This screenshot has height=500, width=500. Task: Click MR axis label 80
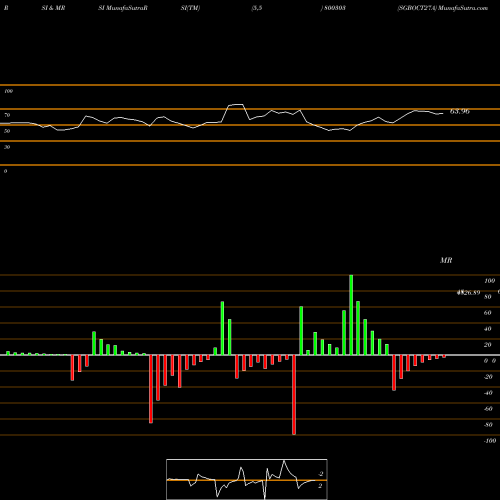click(x=488, y=297)
